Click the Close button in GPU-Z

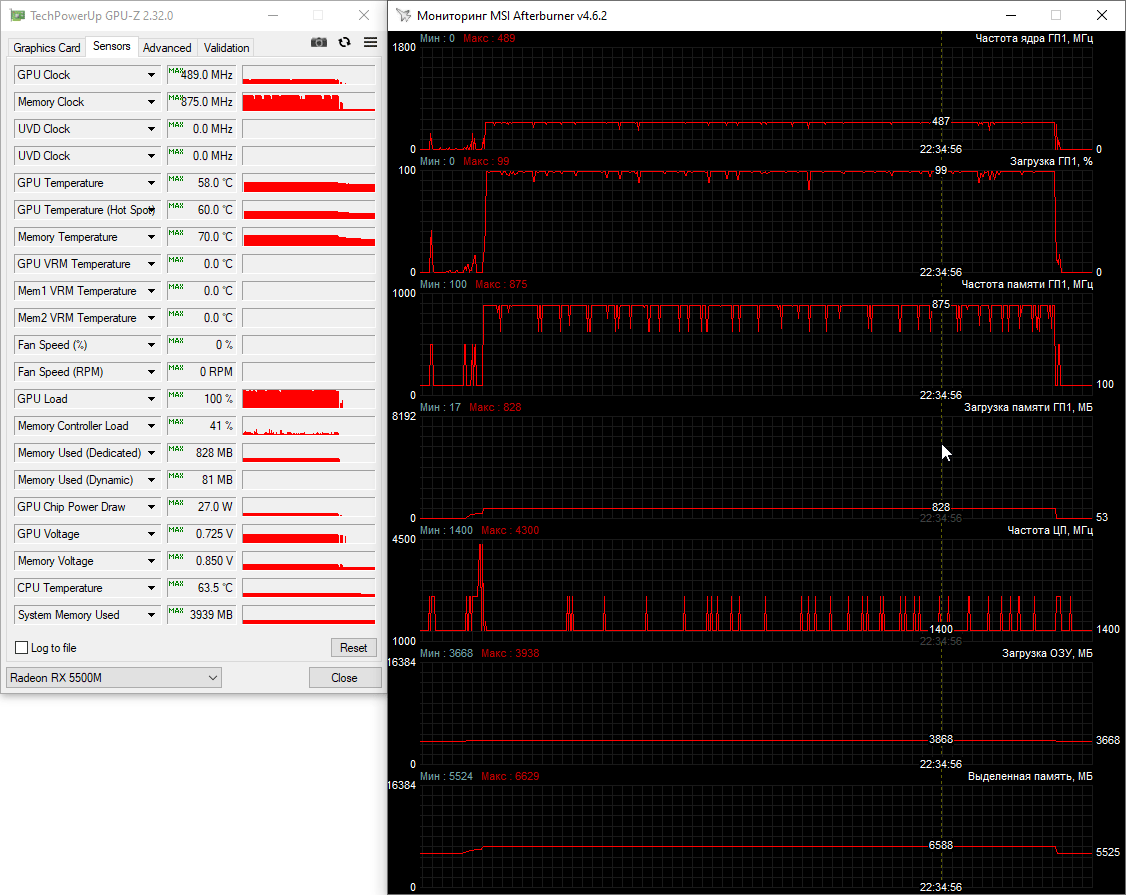(345, 678)
